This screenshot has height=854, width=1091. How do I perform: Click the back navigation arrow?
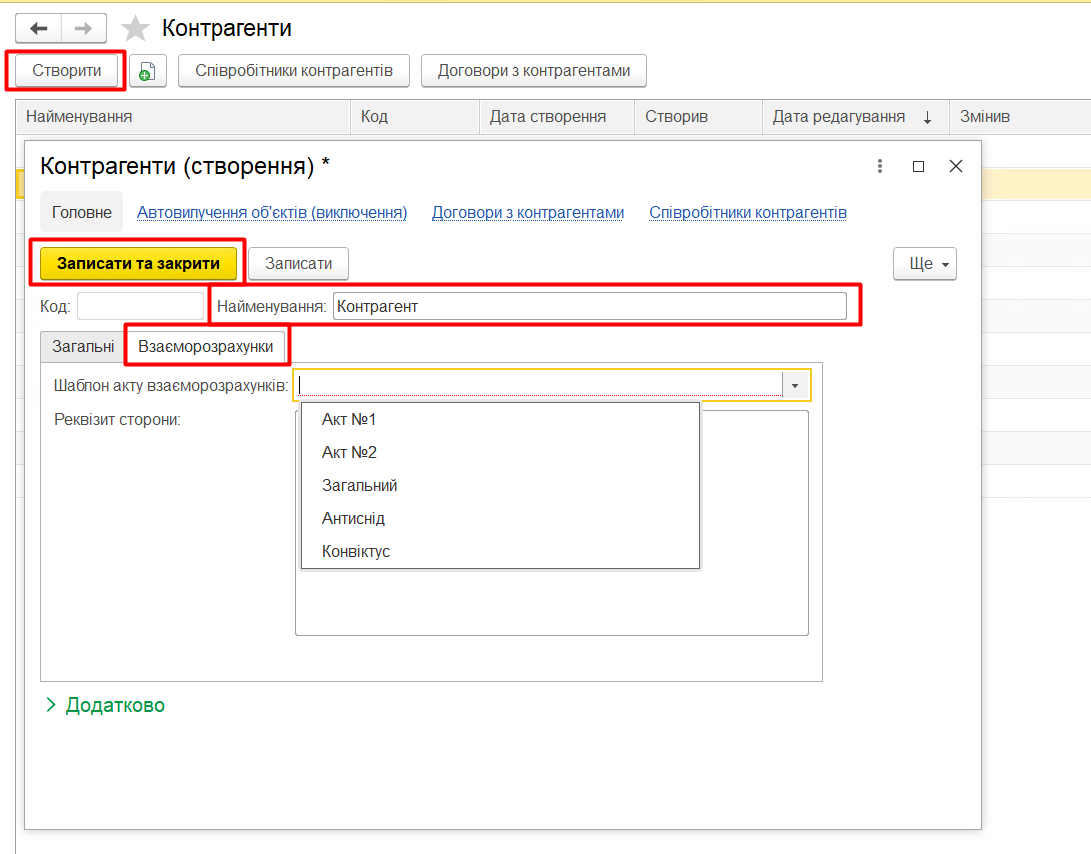(39, 28)
